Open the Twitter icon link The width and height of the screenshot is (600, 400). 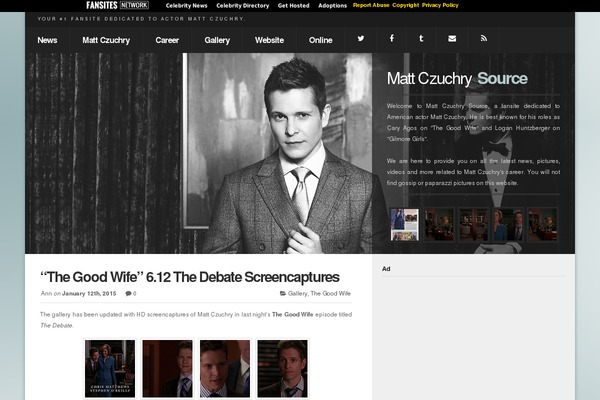coord(361,38)
